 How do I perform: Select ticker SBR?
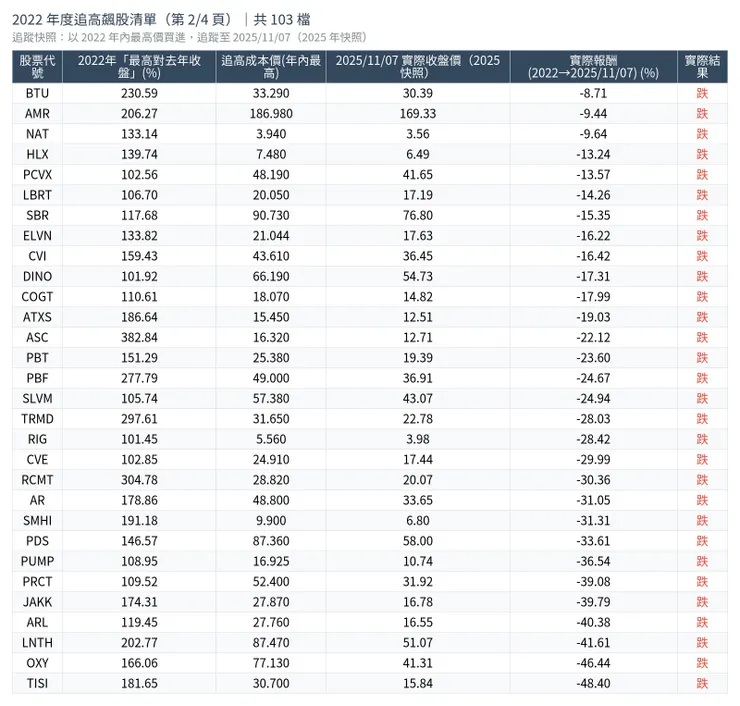tap(37, 215)
